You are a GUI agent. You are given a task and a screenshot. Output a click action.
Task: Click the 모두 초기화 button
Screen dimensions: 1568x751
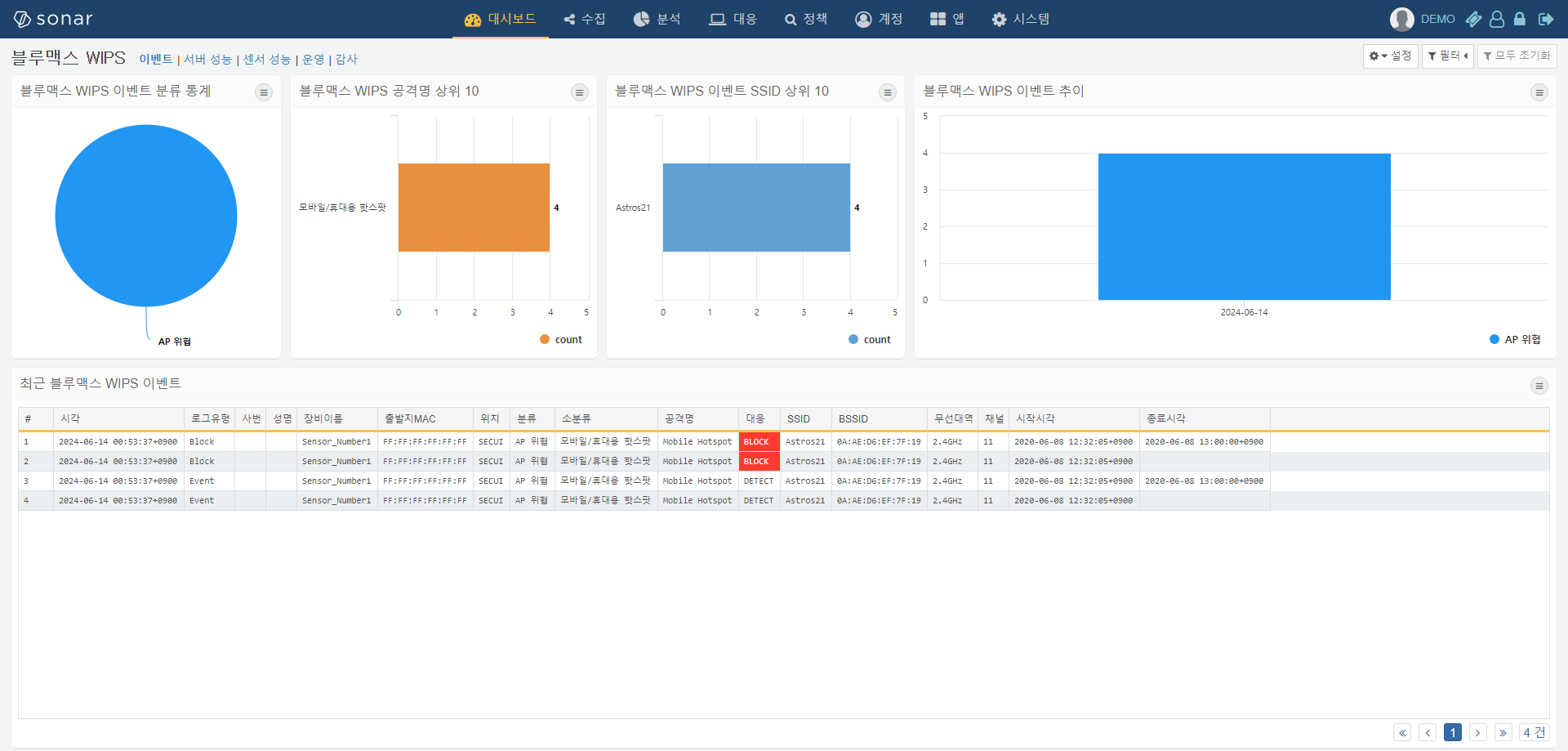tap(1517, 56)
